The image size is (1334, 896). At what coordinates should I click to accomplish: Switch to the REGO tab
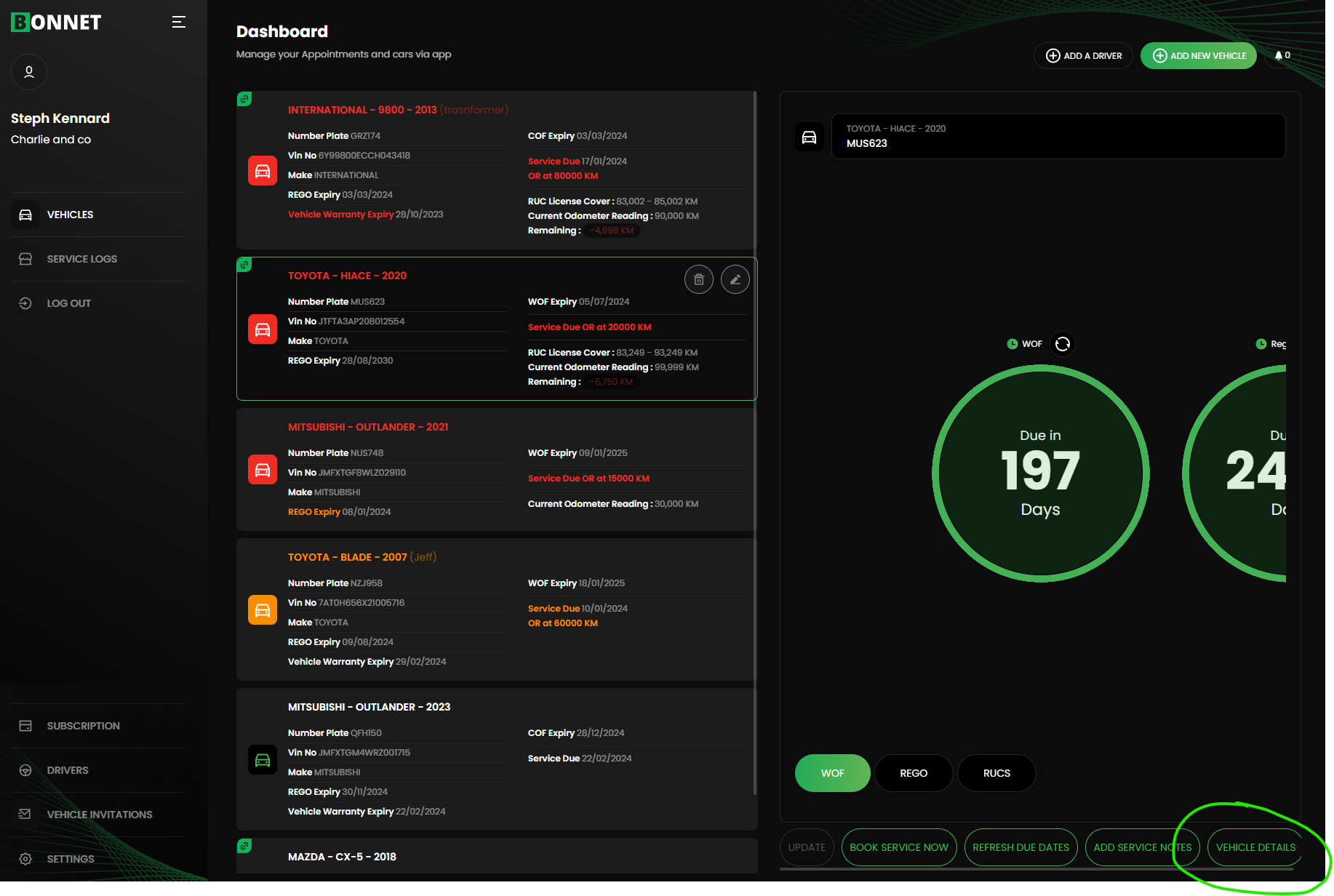pos(914,773)
